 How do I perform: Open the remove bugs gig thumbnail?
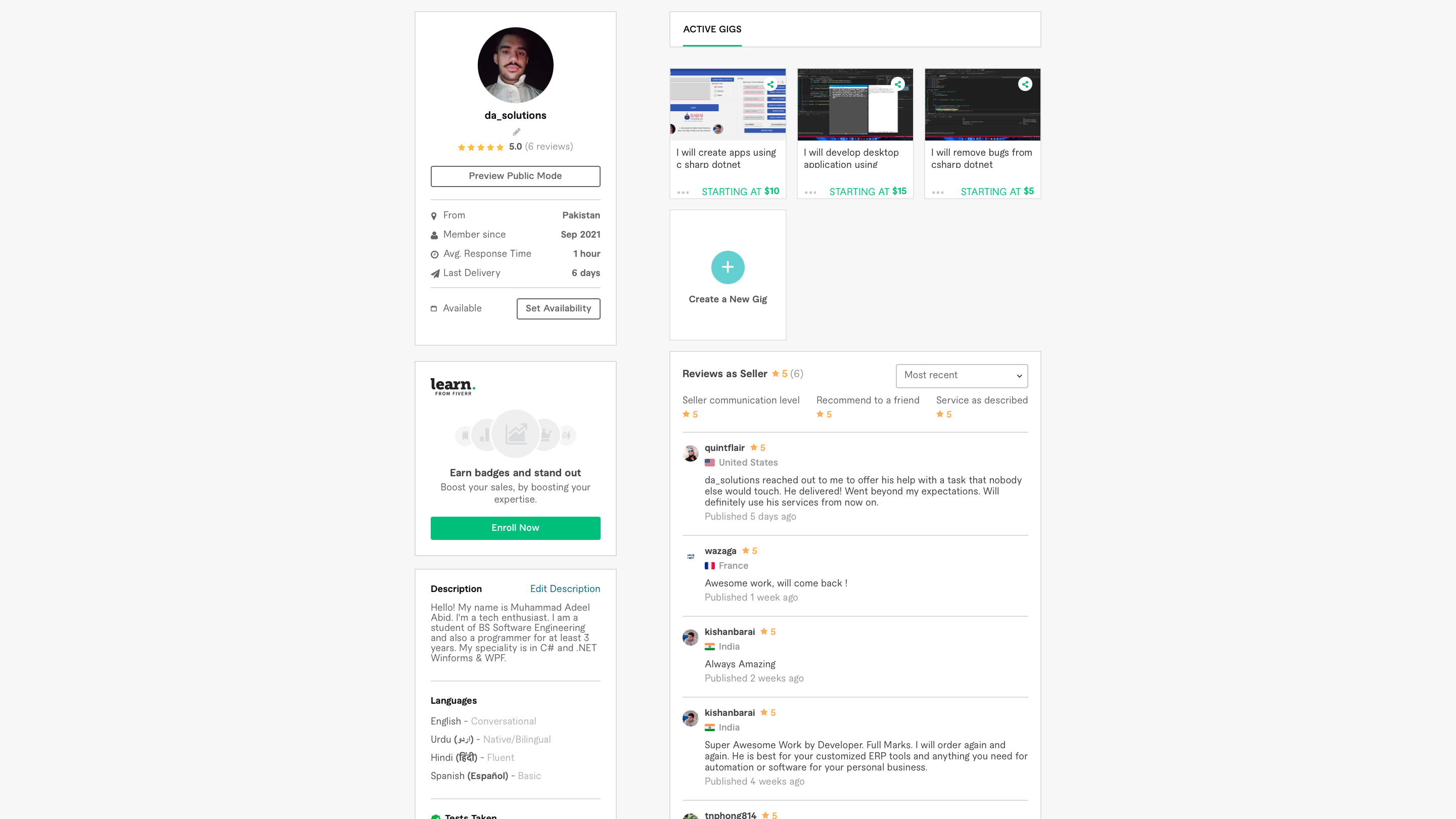pos(982,105)
